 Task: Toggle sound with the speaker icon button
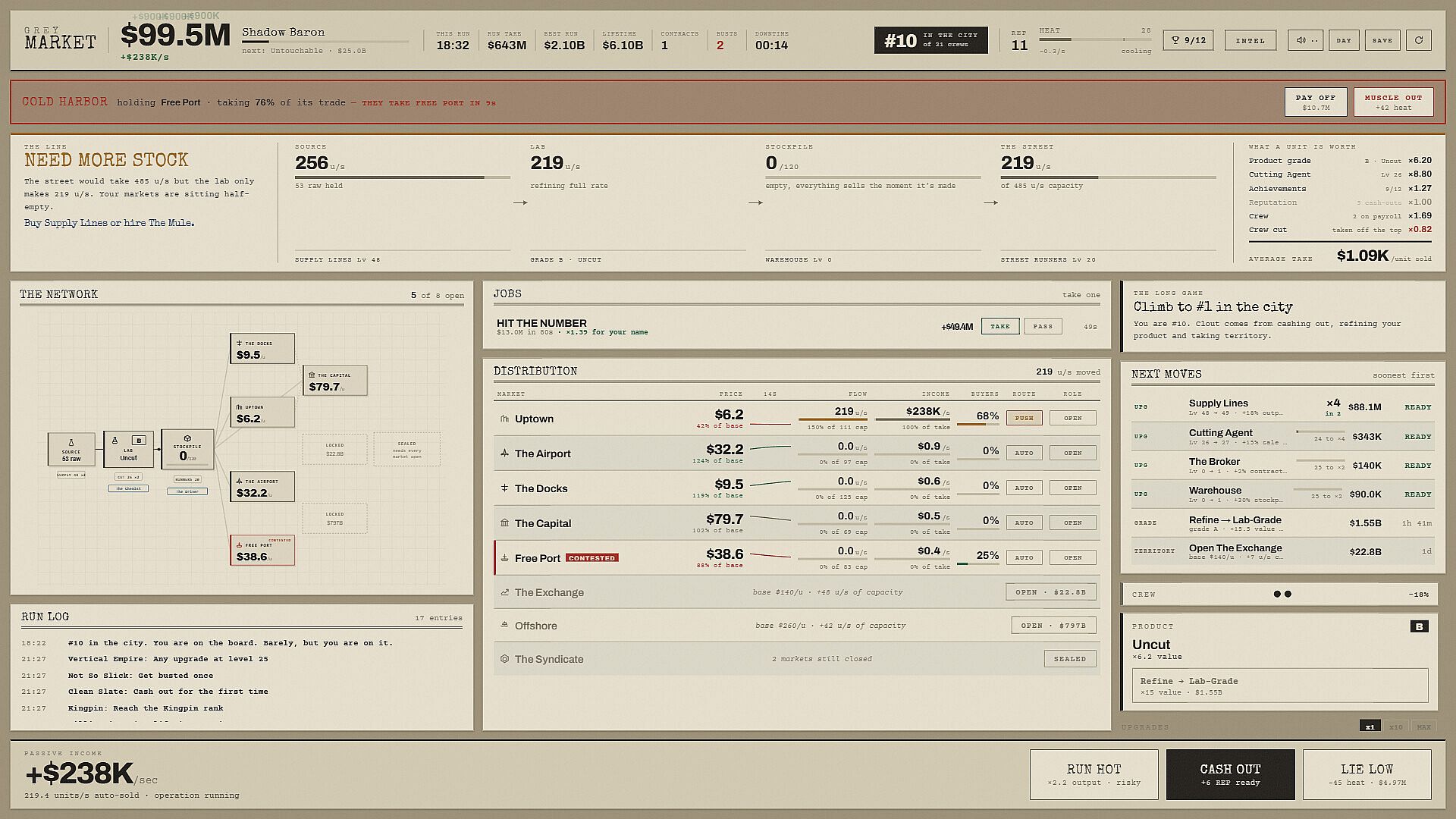tap(1305, 40)
